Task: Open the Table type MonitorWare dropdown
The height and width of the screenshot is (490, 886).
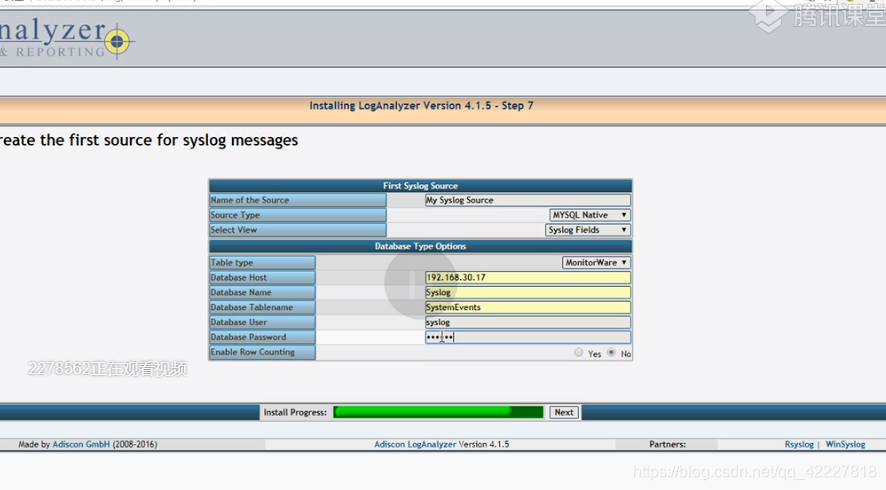Action: (x=596, y=263)
